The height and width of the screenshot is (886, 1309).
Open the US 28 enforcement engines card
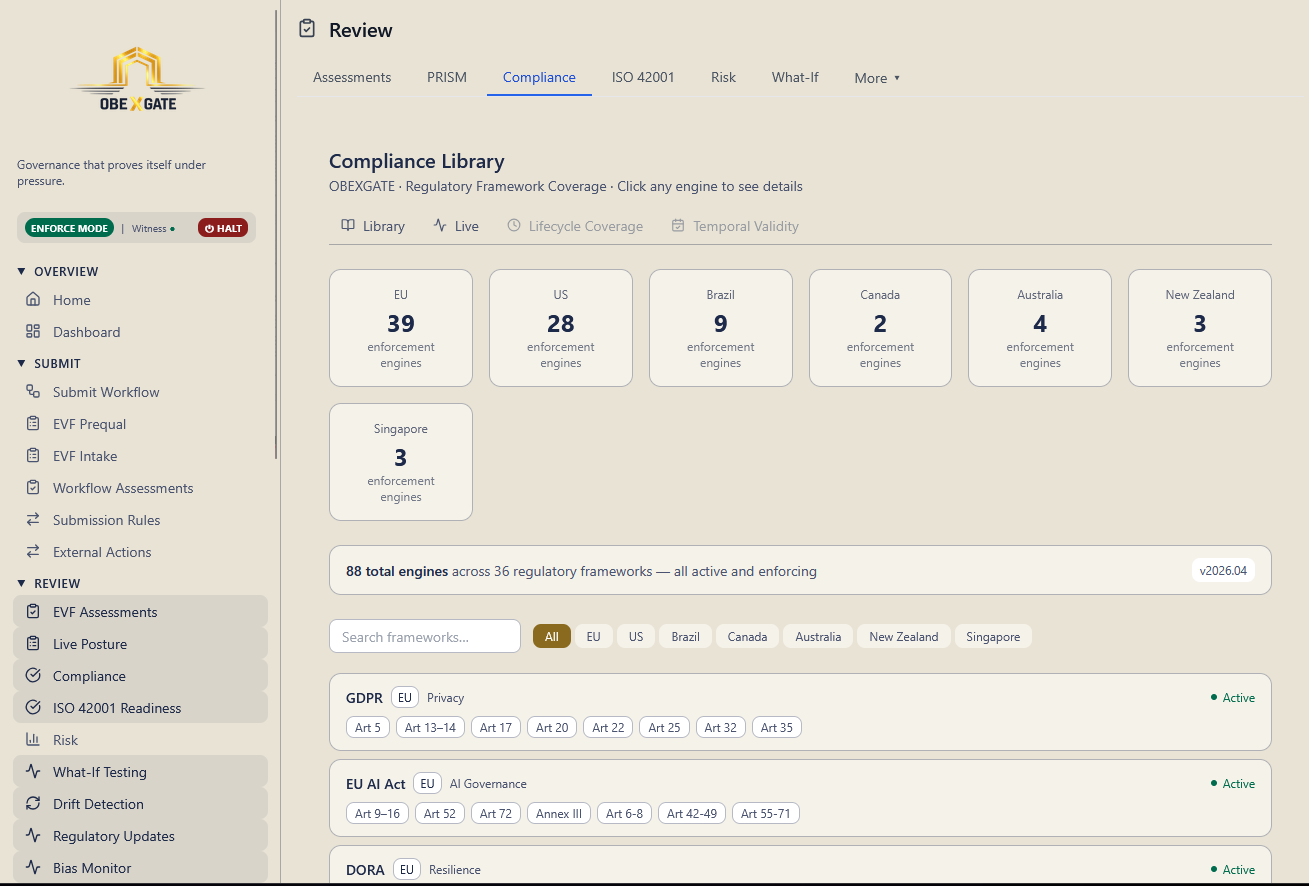[561, 328]
